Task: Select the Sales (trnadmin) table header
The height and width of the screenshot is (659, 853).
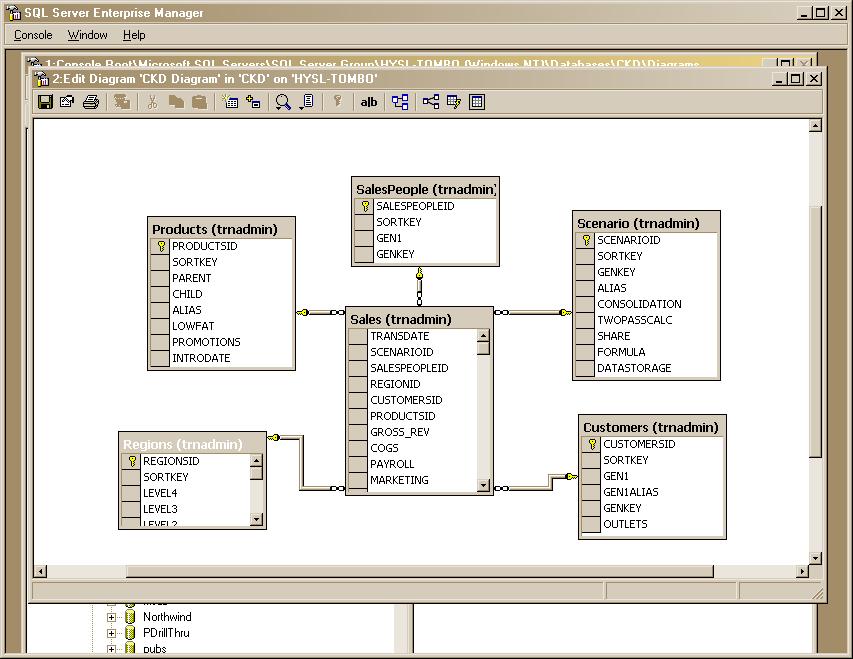Action: point(419,319)
